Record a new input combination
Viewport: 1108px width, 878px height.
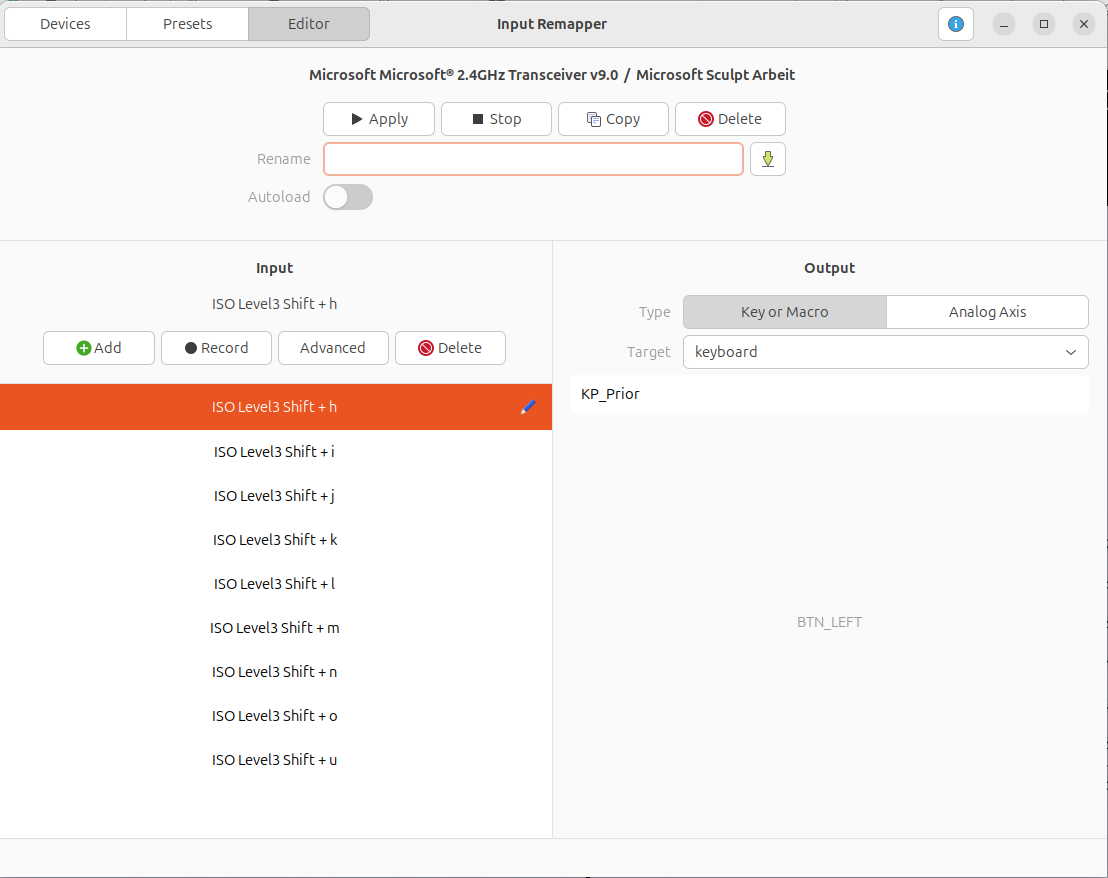[x=216, y=348]
